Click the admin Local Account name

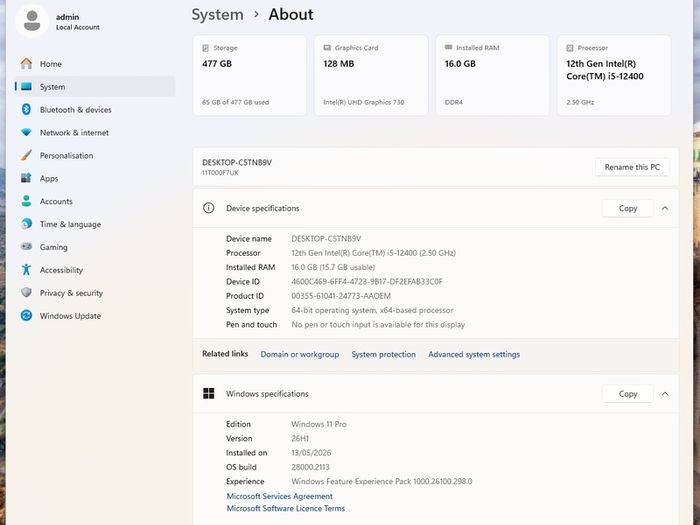[x=78, y=21]
